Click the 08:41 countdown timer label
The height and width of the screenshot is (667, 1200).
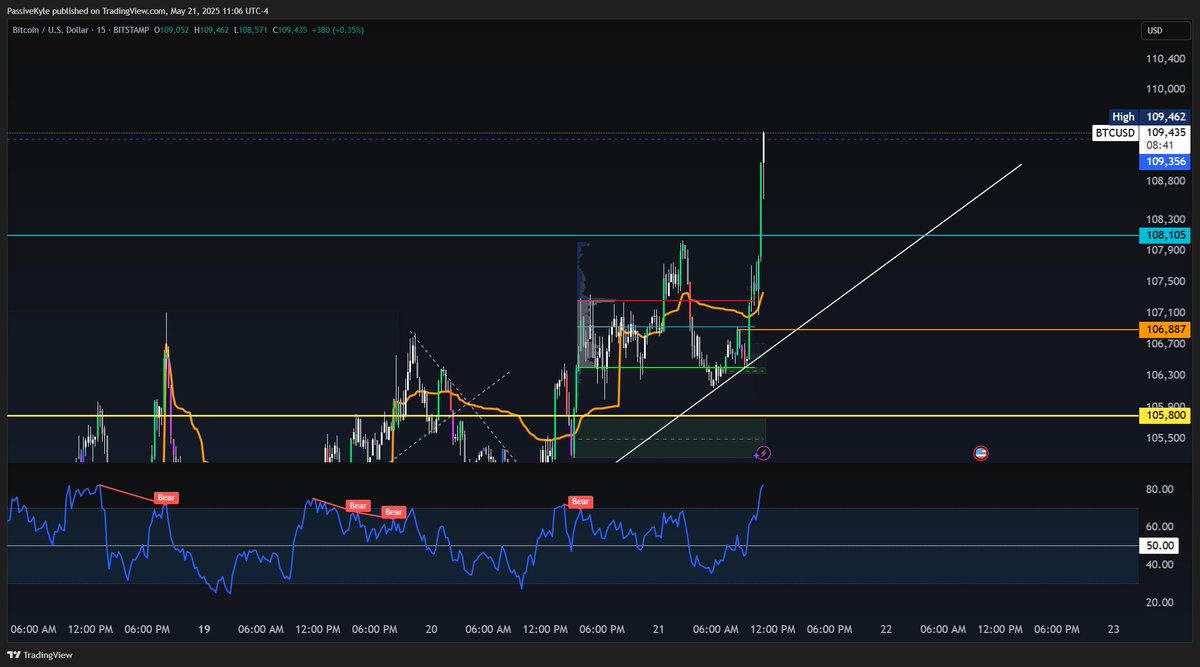1160,145
